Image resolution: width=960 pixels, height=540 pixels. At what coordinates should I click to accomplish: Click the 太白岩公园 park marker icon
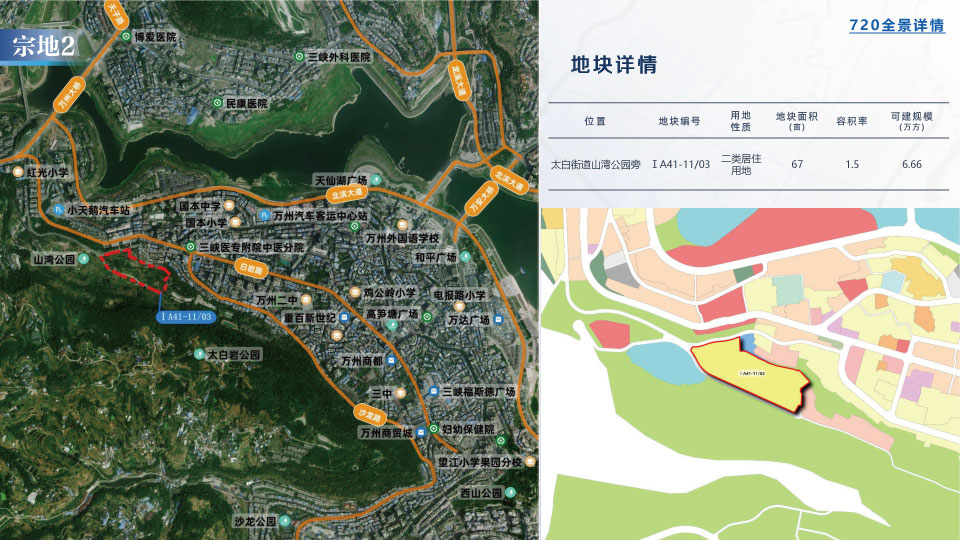[x=199, y=354]
